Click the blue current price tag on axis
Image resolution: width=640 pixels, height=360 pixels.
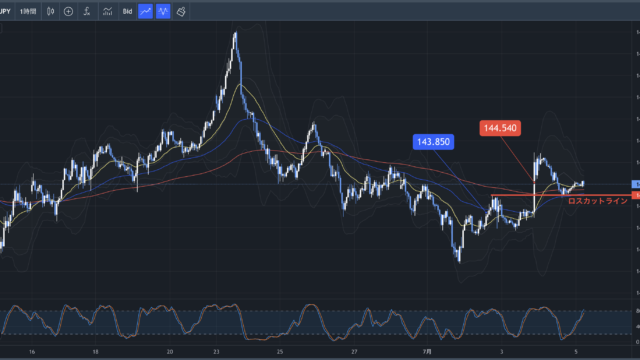tap(636, 184)
